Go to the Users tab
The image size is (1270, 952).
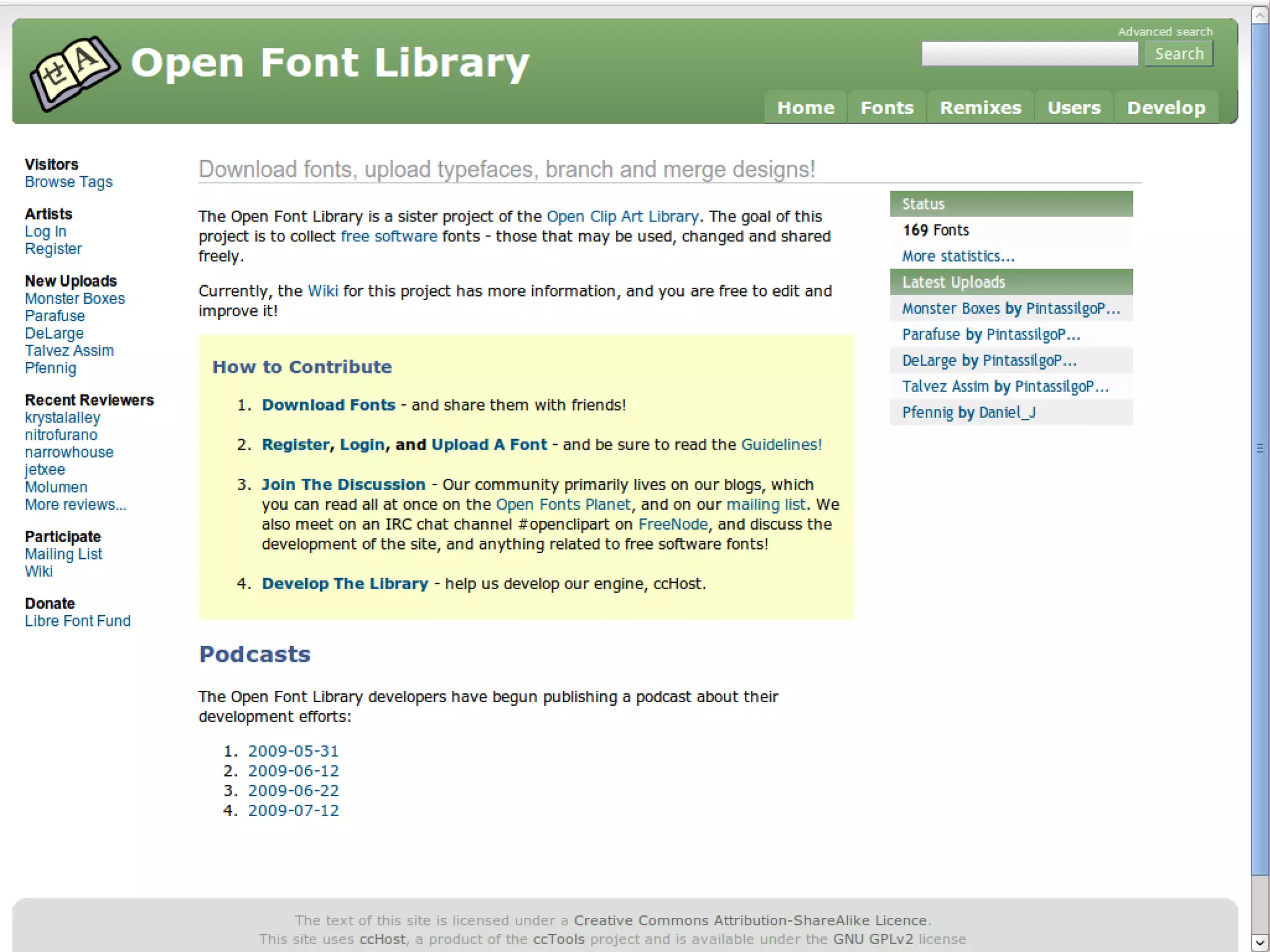click(x=1073, y=108)
